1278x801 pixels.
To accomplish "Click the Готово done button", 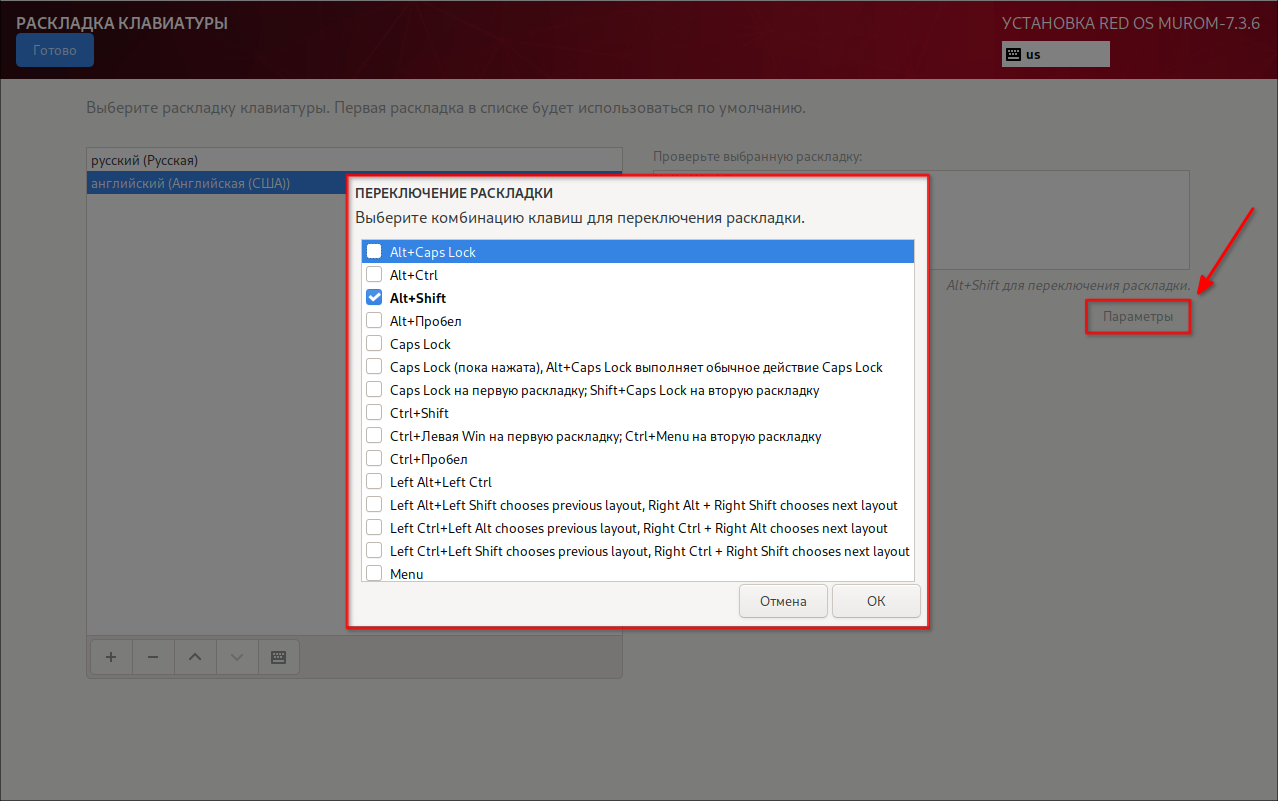I will [55, 50].
